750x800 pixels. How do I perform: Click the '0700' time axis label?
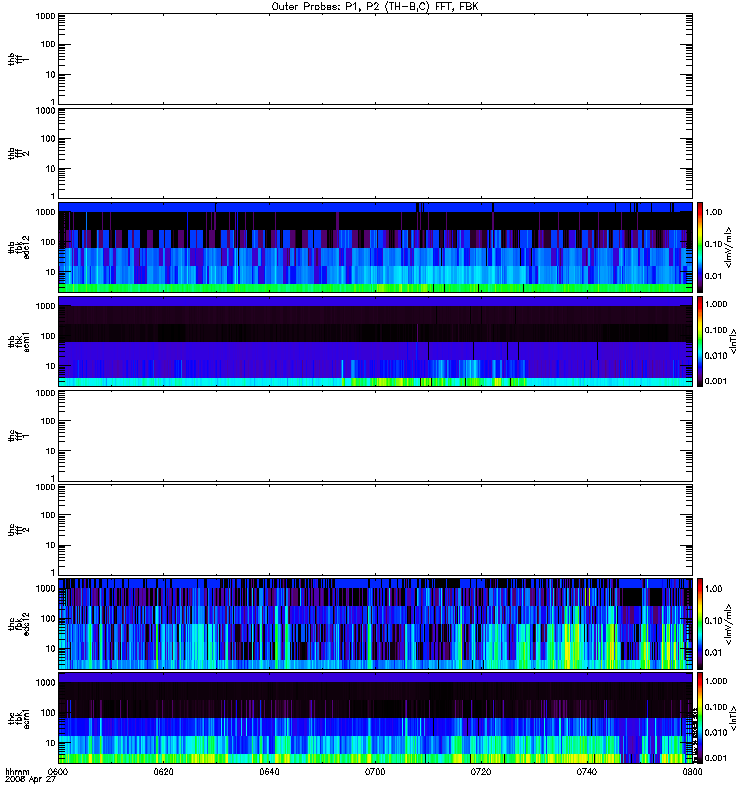(x=375, y=771)
